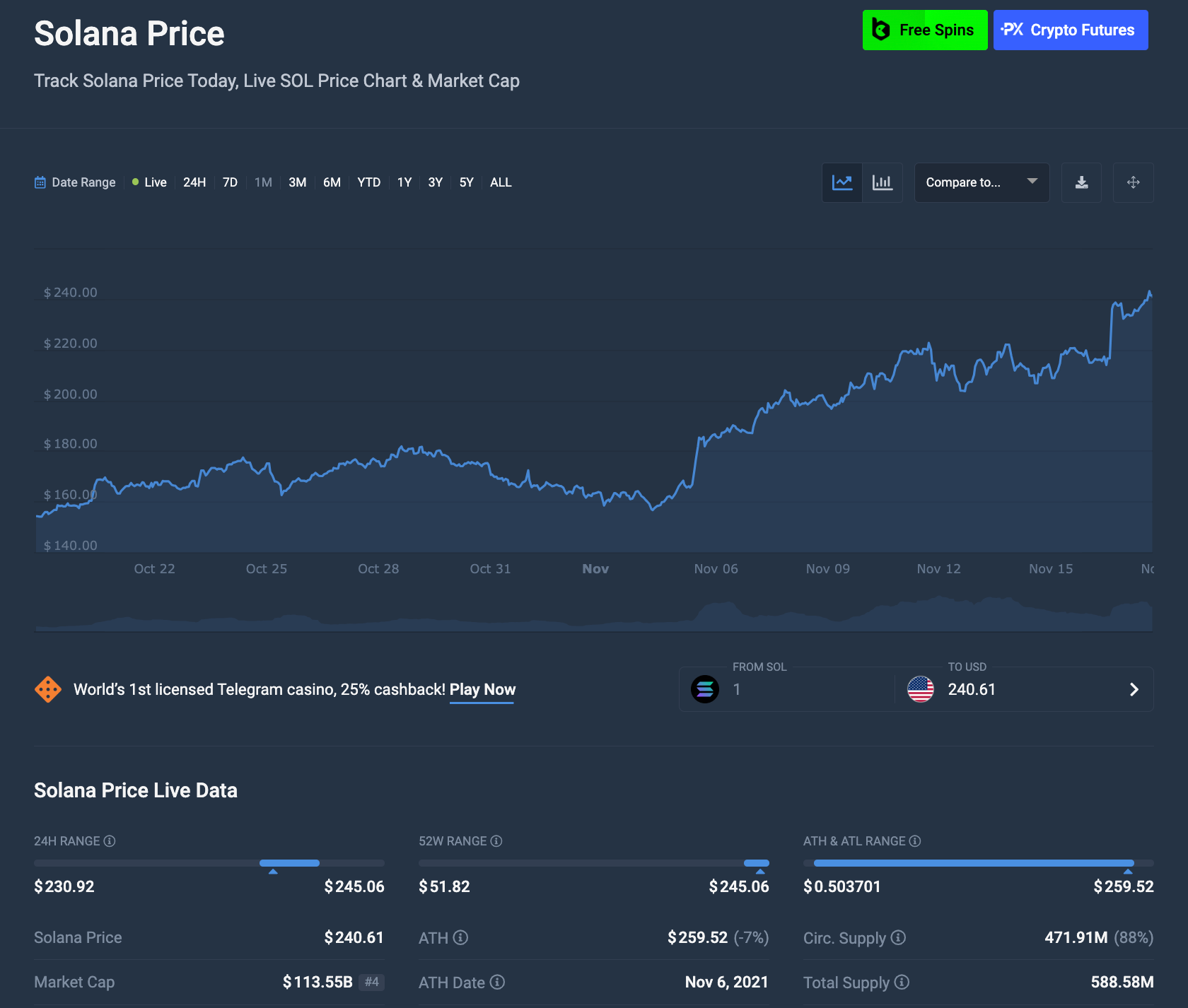Open the converter arrow chevron
The image size is (1188, 1008).
[x=1134, y=689]
